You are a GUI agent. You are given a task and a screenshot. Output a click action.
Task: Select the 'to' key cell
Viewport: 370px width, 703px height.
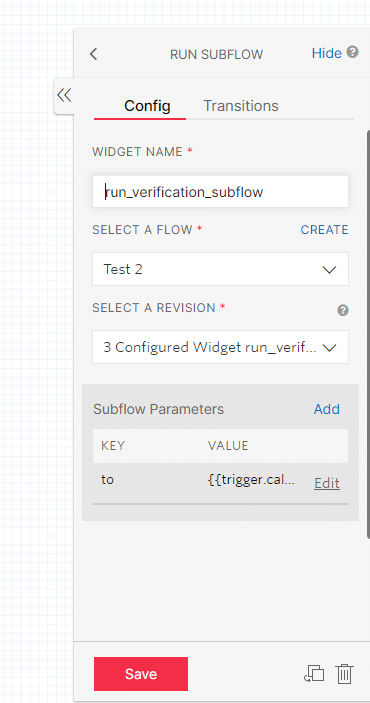pyautogui.click(x=108, y=480)
